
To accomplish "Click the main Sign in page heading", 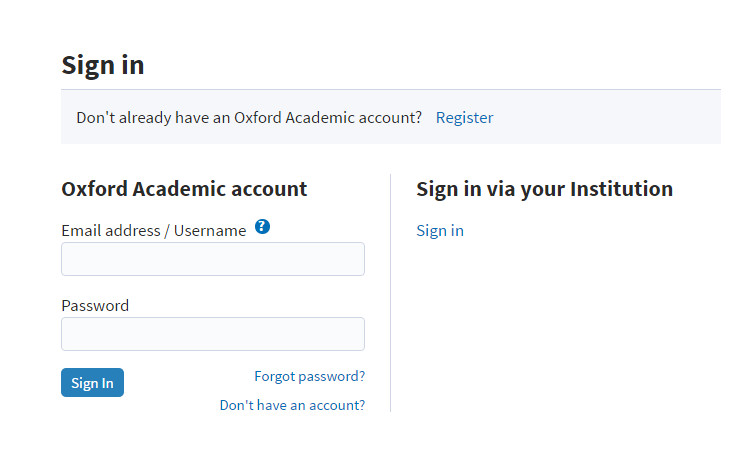I will point(103,65).
